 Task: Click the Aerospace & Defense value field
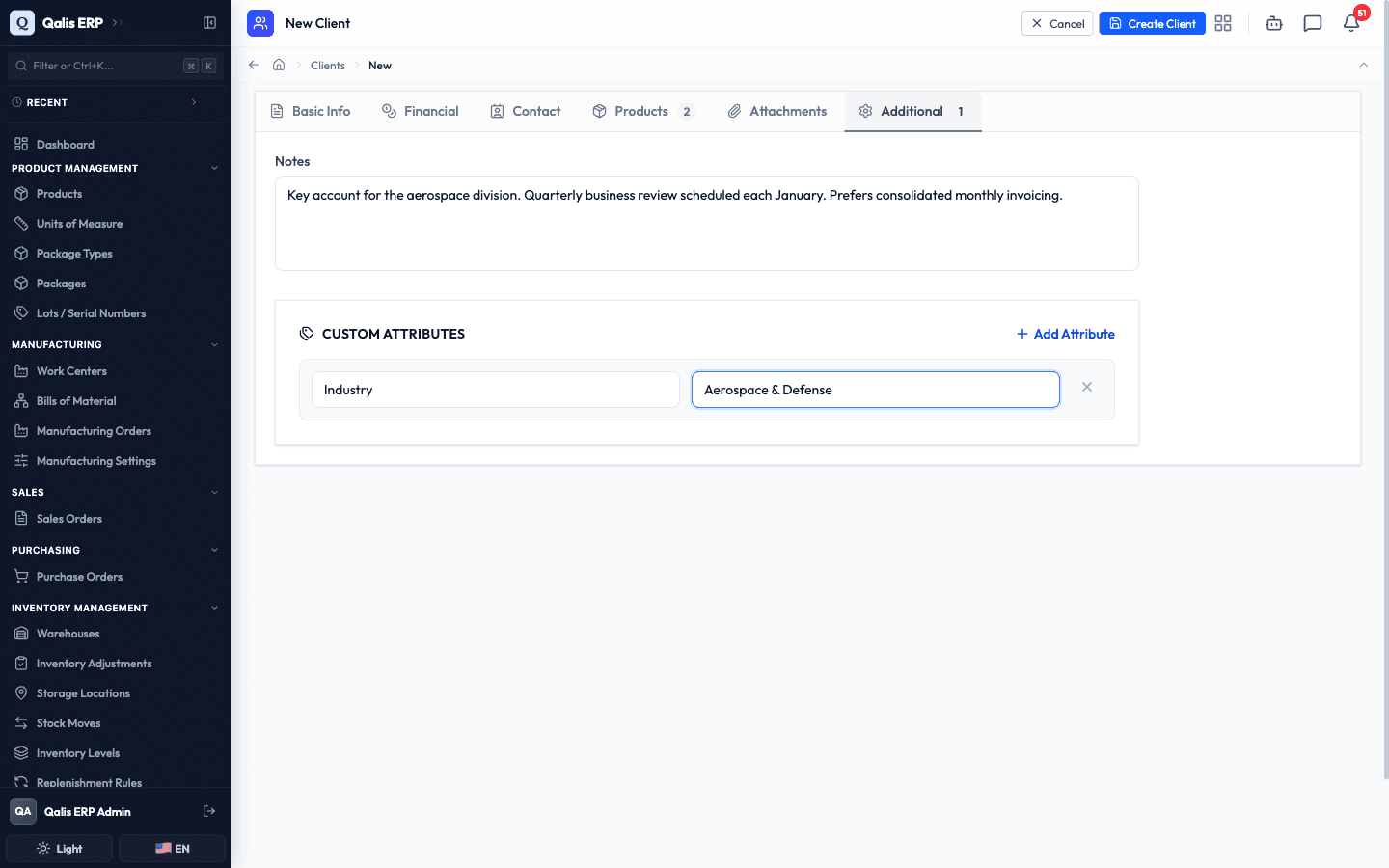pyautogui.click(x=876, y=390)
